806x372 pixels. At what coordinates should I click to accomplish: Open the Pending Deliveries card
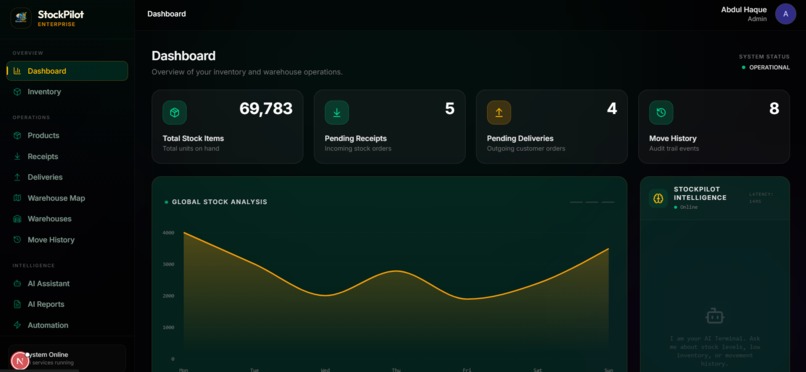point(552,127)
